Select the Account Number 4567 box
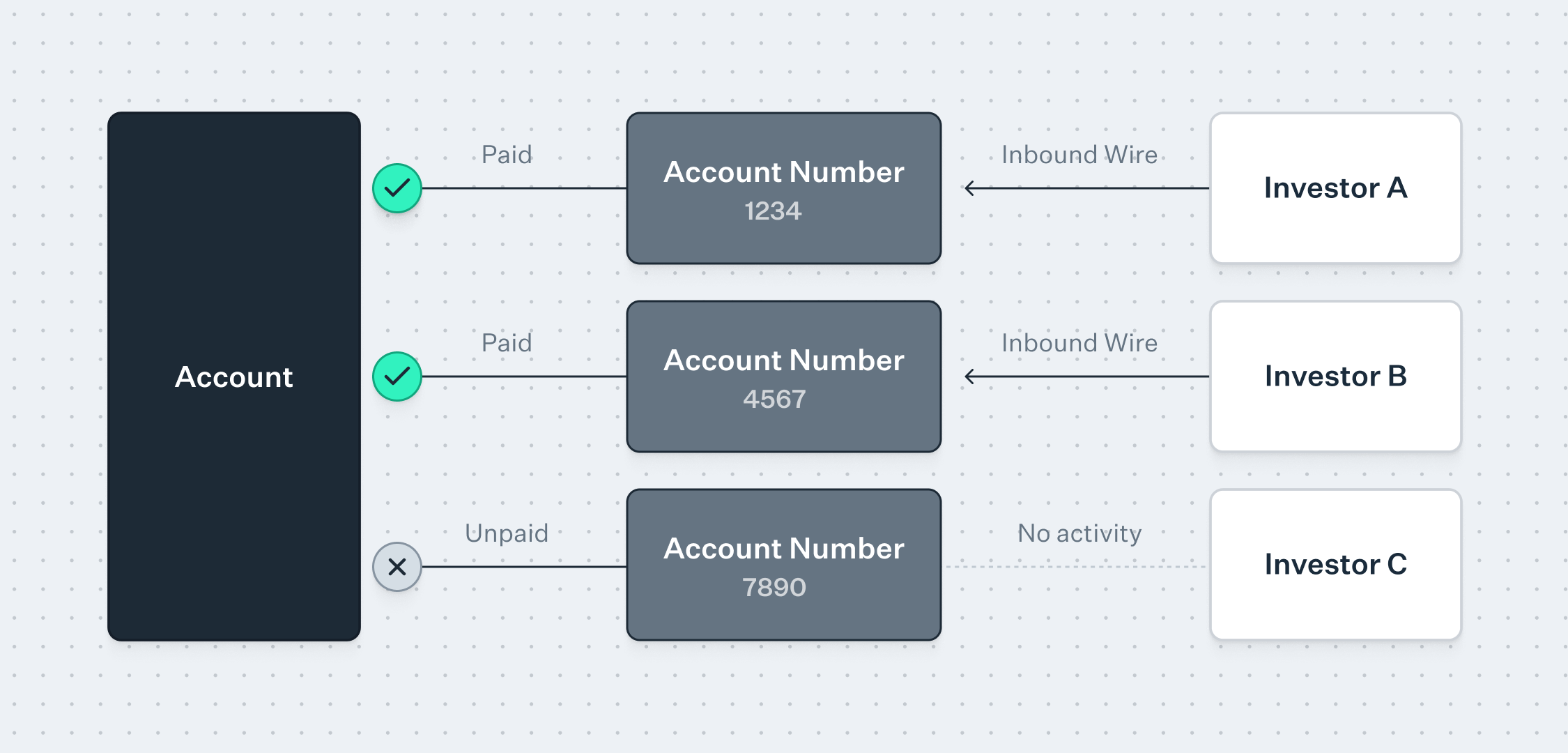 784,376
